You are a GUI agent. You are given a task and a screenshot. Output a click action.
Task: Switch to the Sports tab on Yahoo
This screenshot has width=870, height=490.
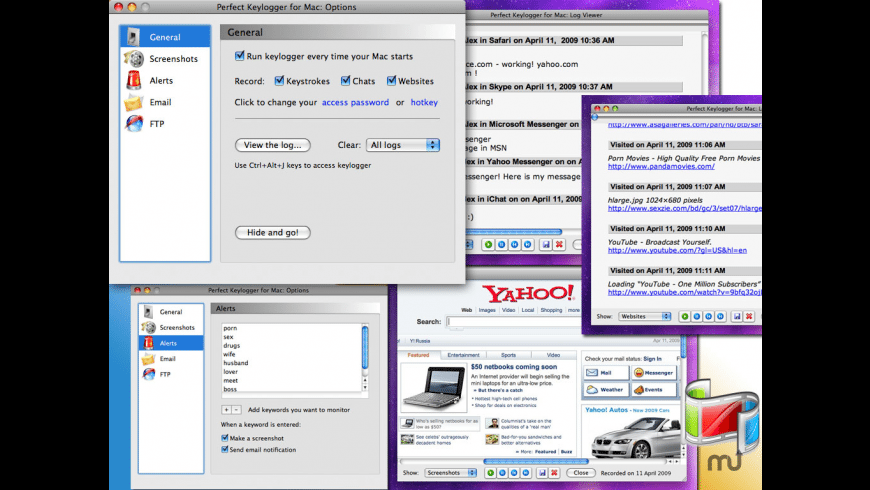coord(508,355)
